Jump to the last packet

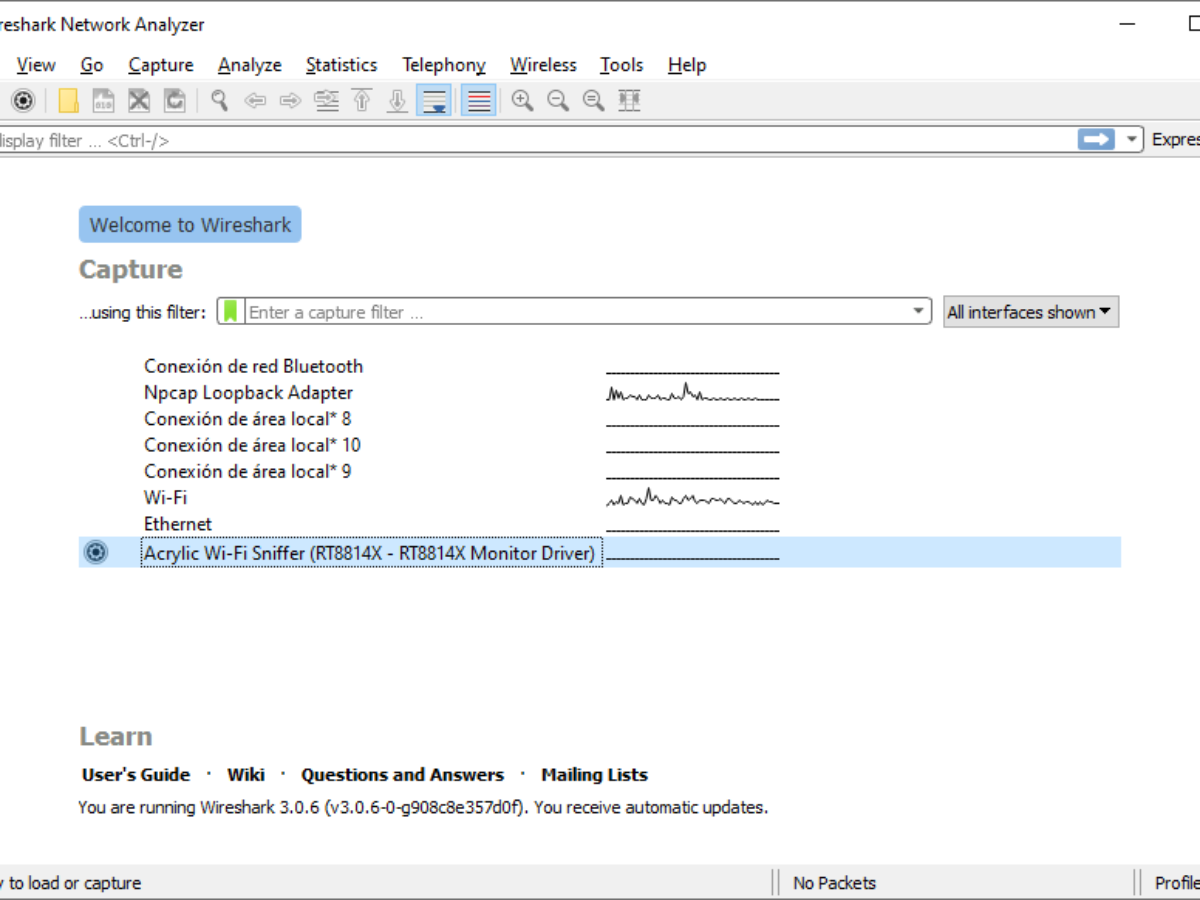pyautogui.click(x=398, y=100)
